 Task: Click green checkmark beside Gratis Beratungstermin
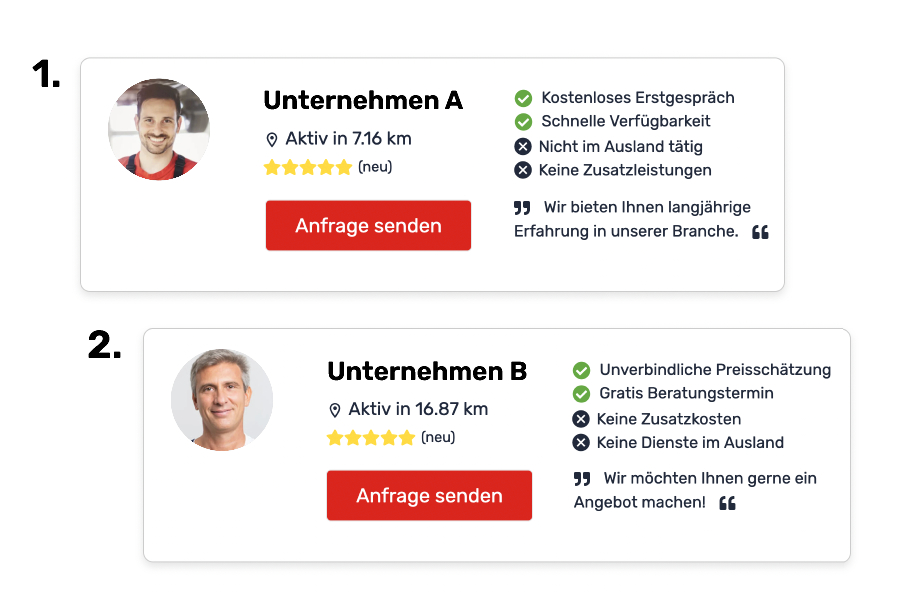[581, 394]
